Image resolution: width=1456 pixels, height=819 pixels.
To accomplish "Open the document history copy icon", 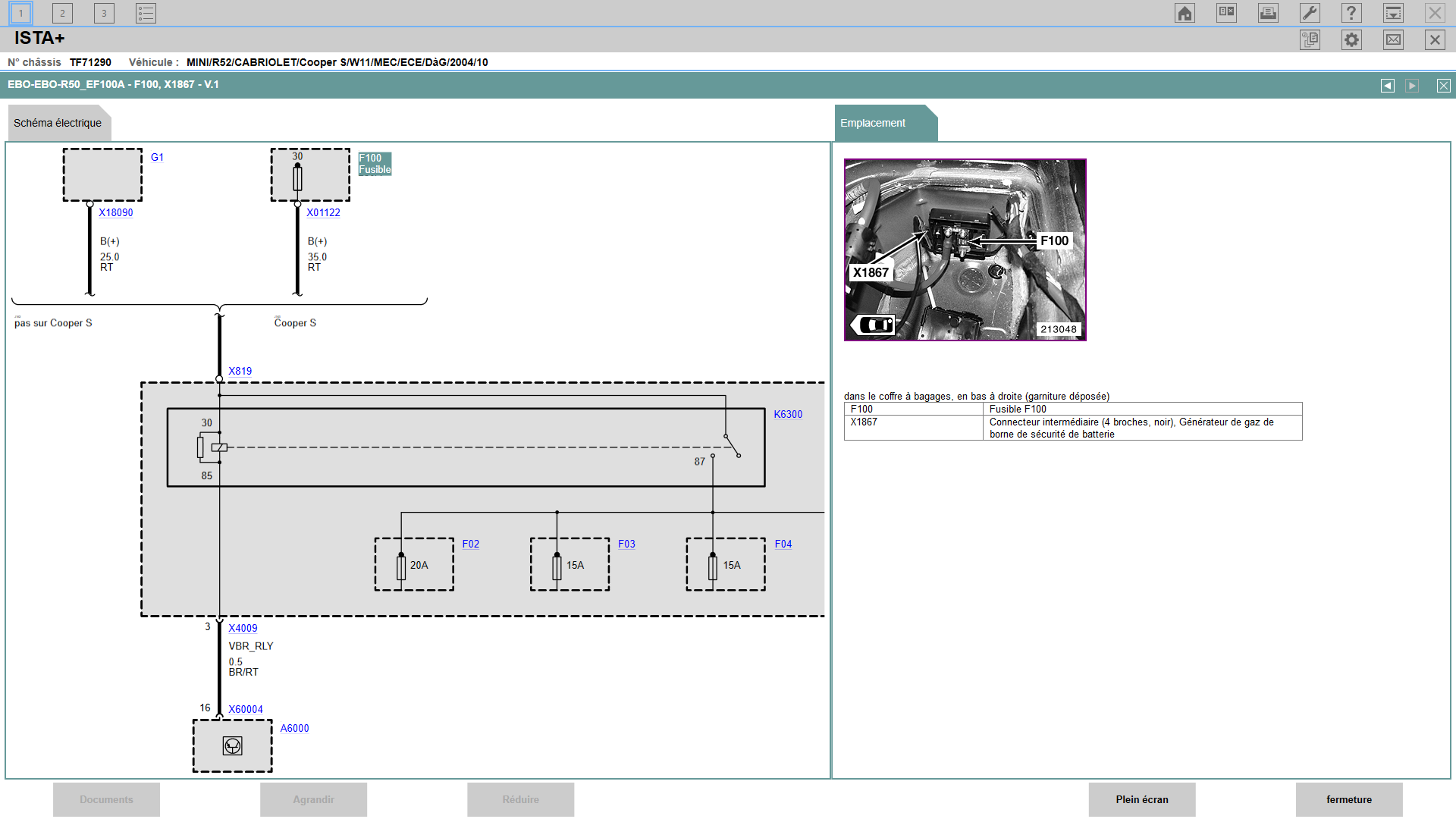I will [x=1310, y=40].
